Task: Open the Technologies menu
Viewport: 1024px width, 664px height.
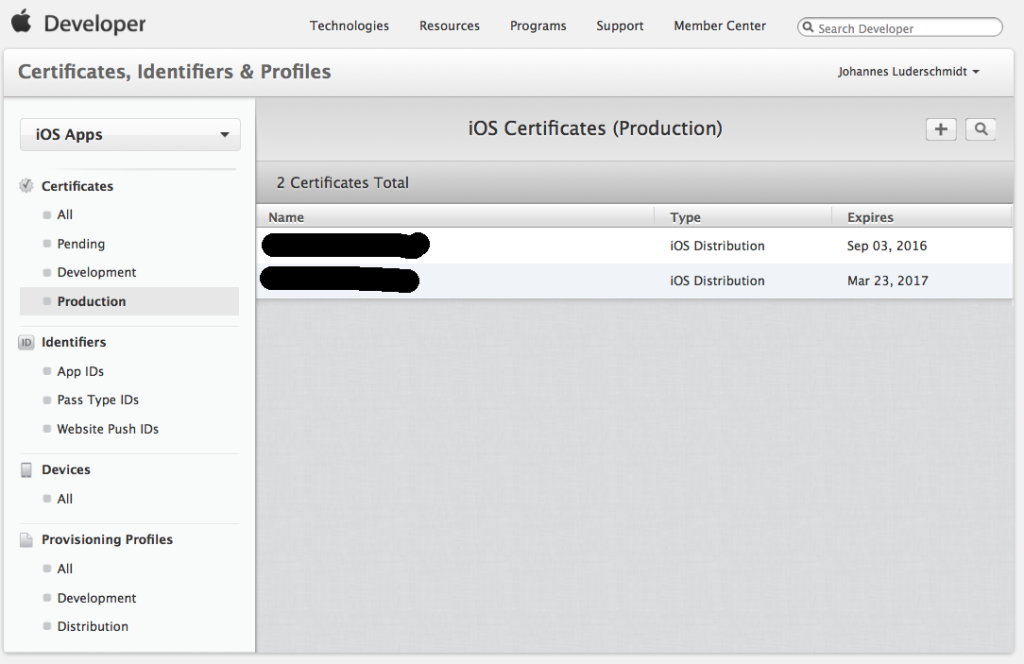Action: tap(349, 26)
